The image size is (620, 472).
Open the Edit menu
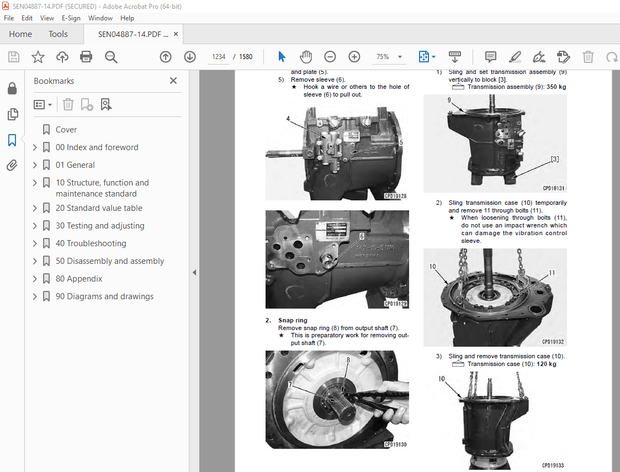click(27, 18)
